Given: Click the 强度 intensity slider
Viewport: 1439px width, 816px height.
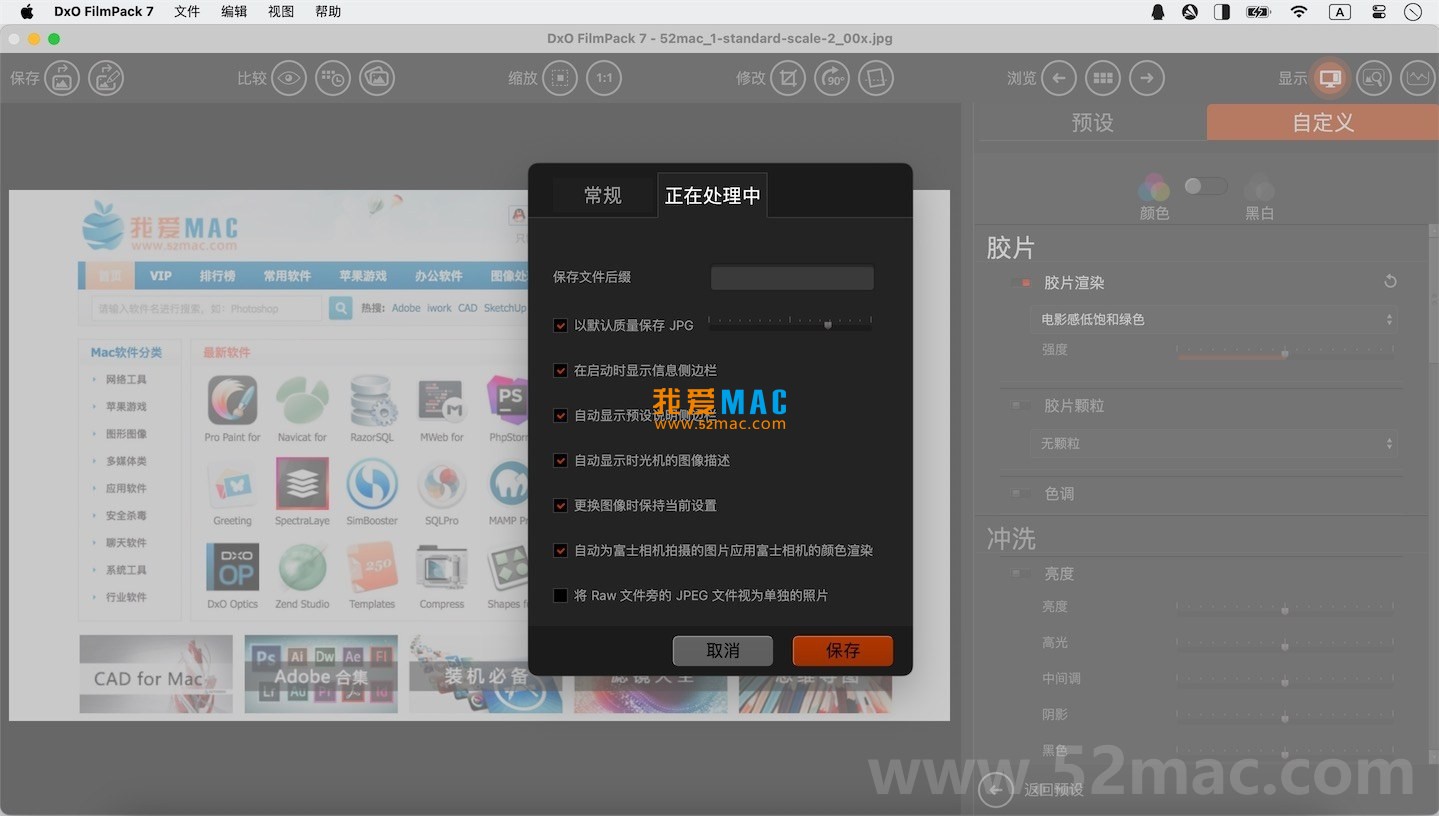Looking at the screenshot, I should tap(1285, 353).
